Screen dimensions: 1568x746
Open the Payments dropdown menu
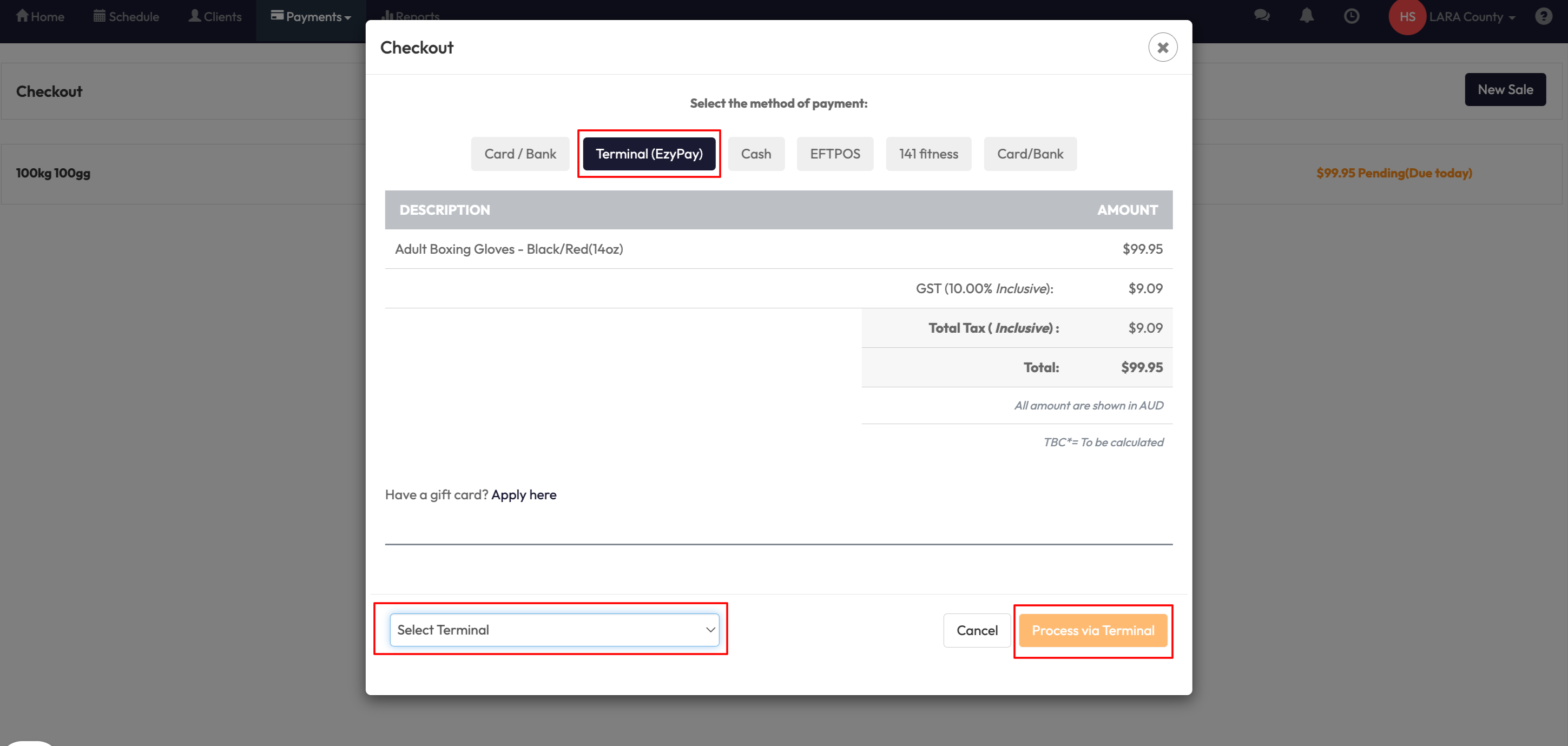click(x=311, y=16)
